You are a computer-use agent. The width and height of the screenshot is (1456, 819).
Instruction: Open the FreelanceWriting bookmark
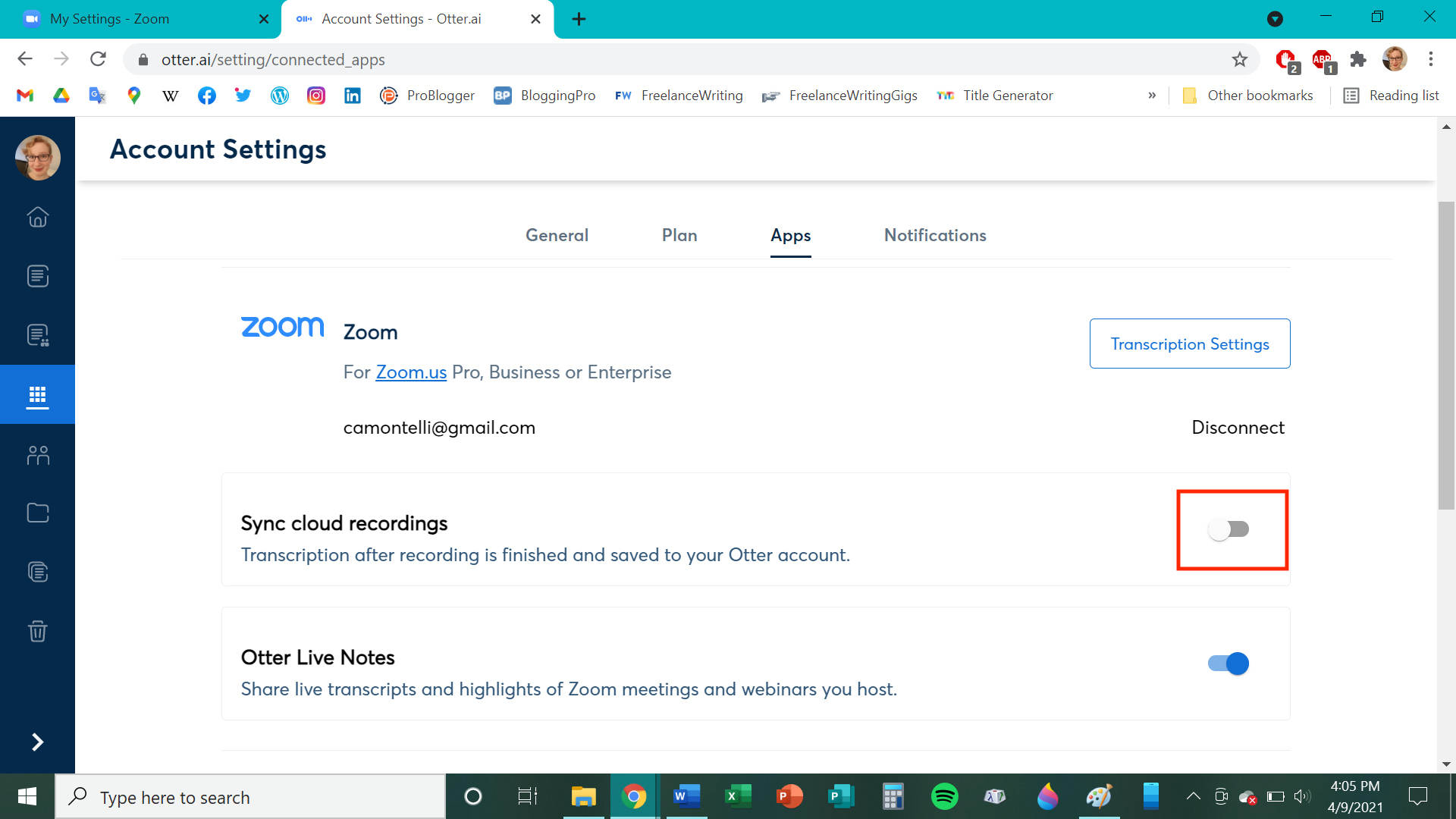[679, 96]
